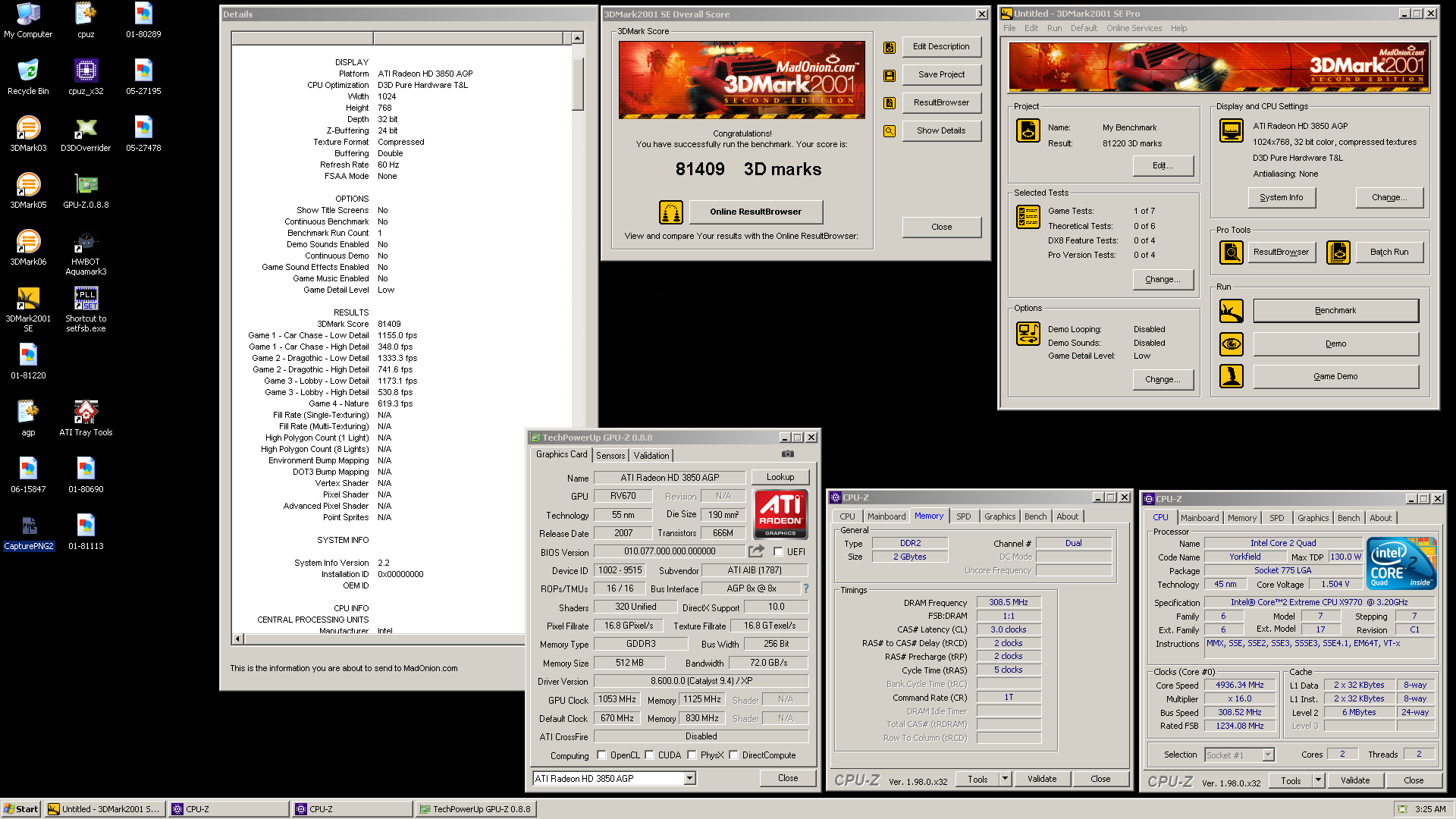Click the Online ResultBrowser button
This screenshot has height=819, width=1456.
755,212
